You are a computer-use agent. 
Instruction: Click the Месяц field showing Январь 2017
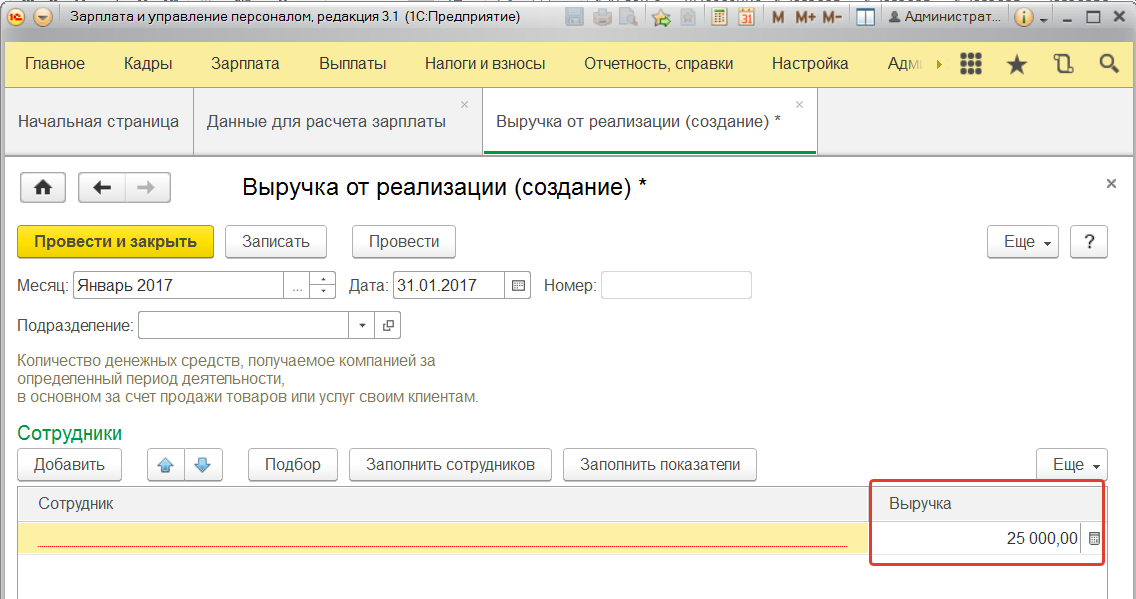[x=178, y=285]
